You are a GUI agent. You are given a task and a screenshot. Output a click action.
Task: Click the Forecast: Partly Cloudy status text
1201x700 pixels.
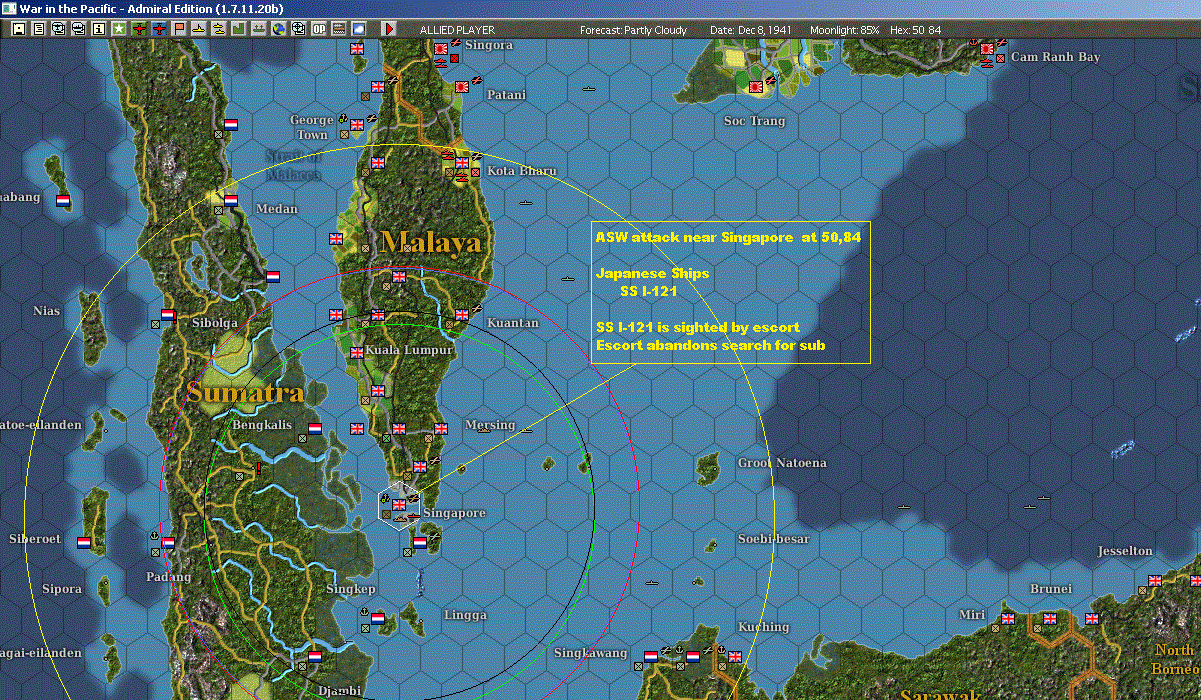tap(634, 30)
